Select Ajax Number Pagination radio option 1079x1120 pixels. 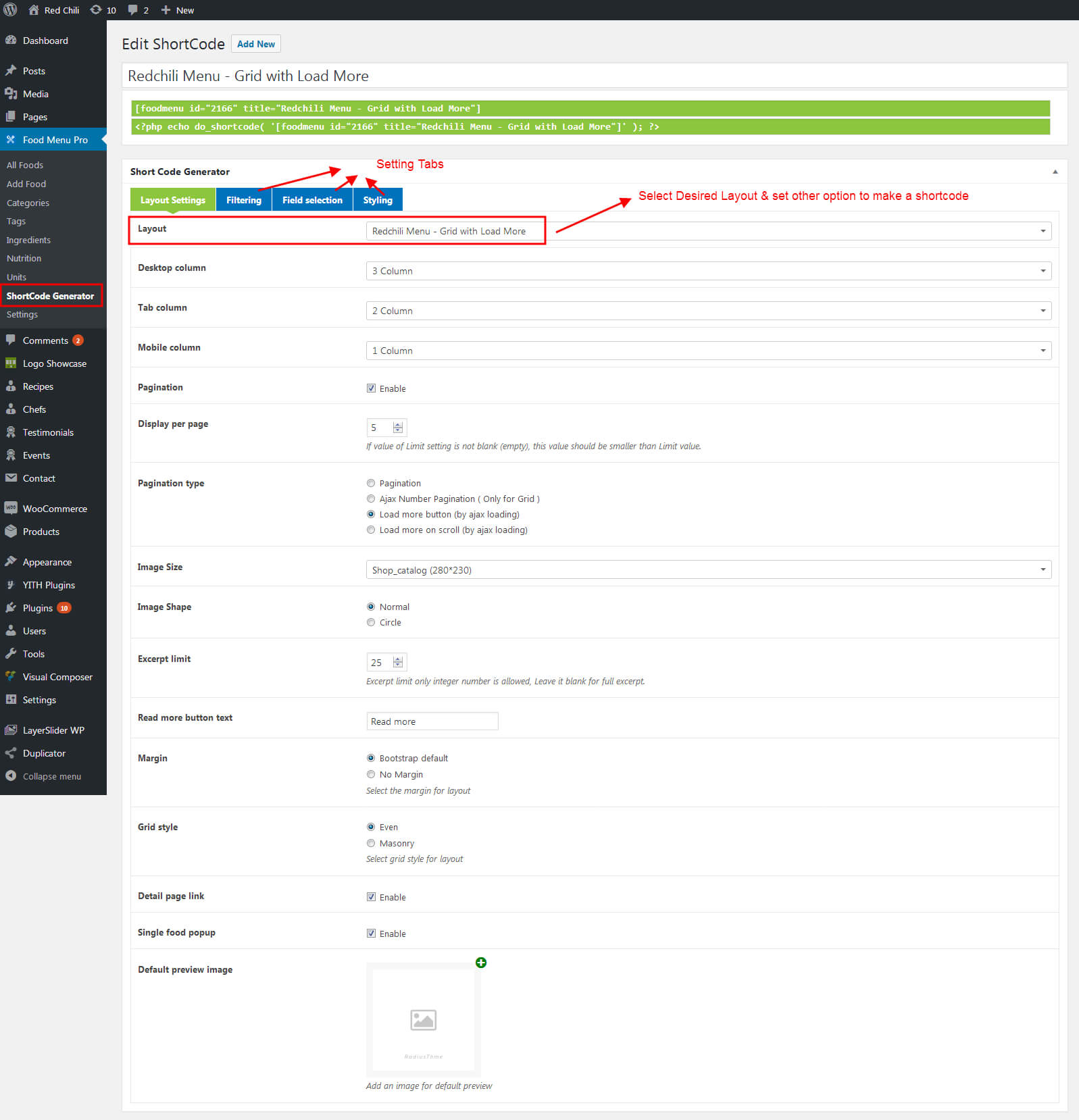click(371, 499)
